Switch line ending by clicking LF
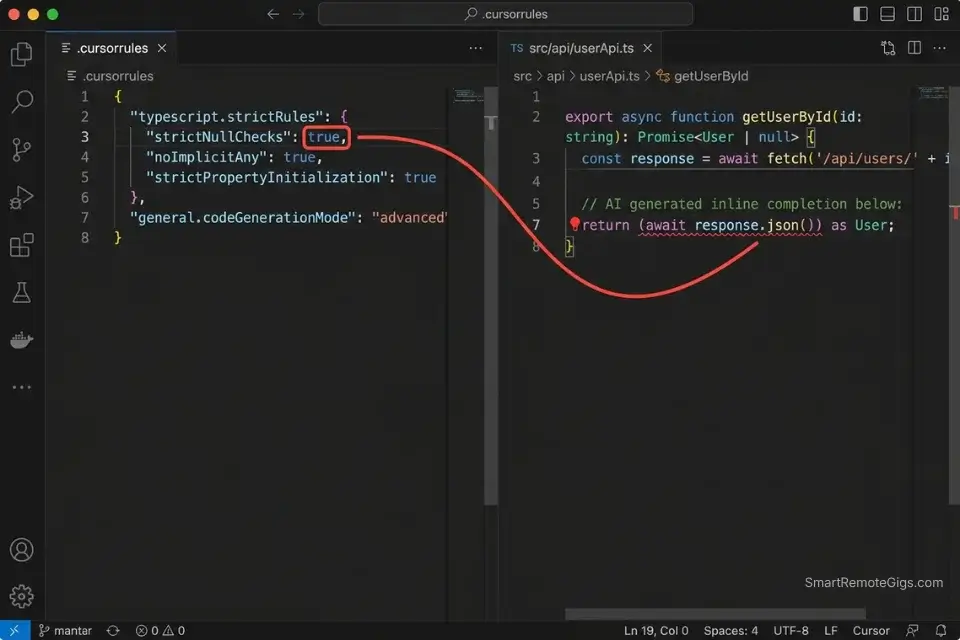The image size is (960, 640). tap(830, 630)
